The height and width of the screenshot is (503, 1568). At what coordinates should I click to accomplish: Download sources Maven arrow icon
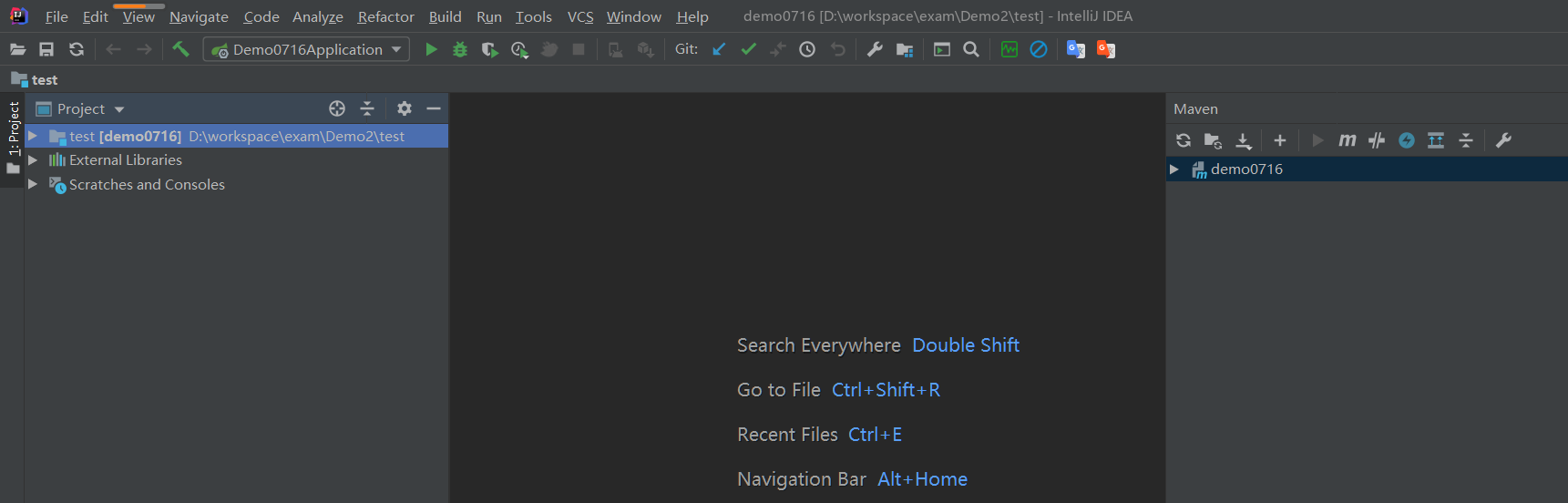click(1243, 140)
